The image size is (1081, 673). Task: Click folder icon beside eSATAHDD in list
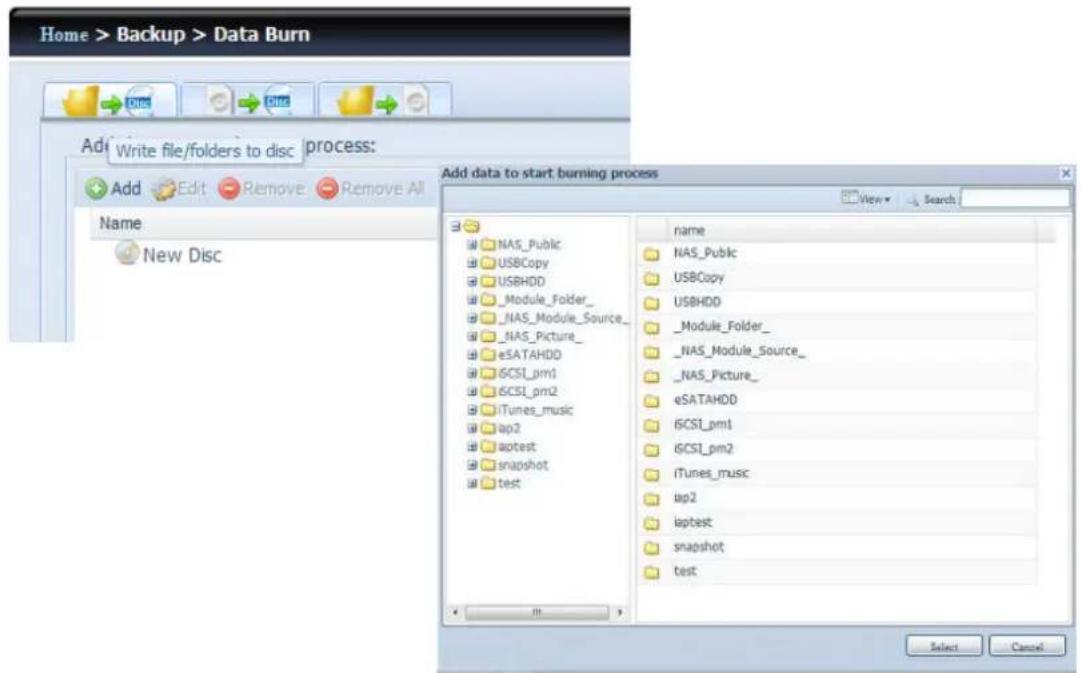click(x=651, y=400)
